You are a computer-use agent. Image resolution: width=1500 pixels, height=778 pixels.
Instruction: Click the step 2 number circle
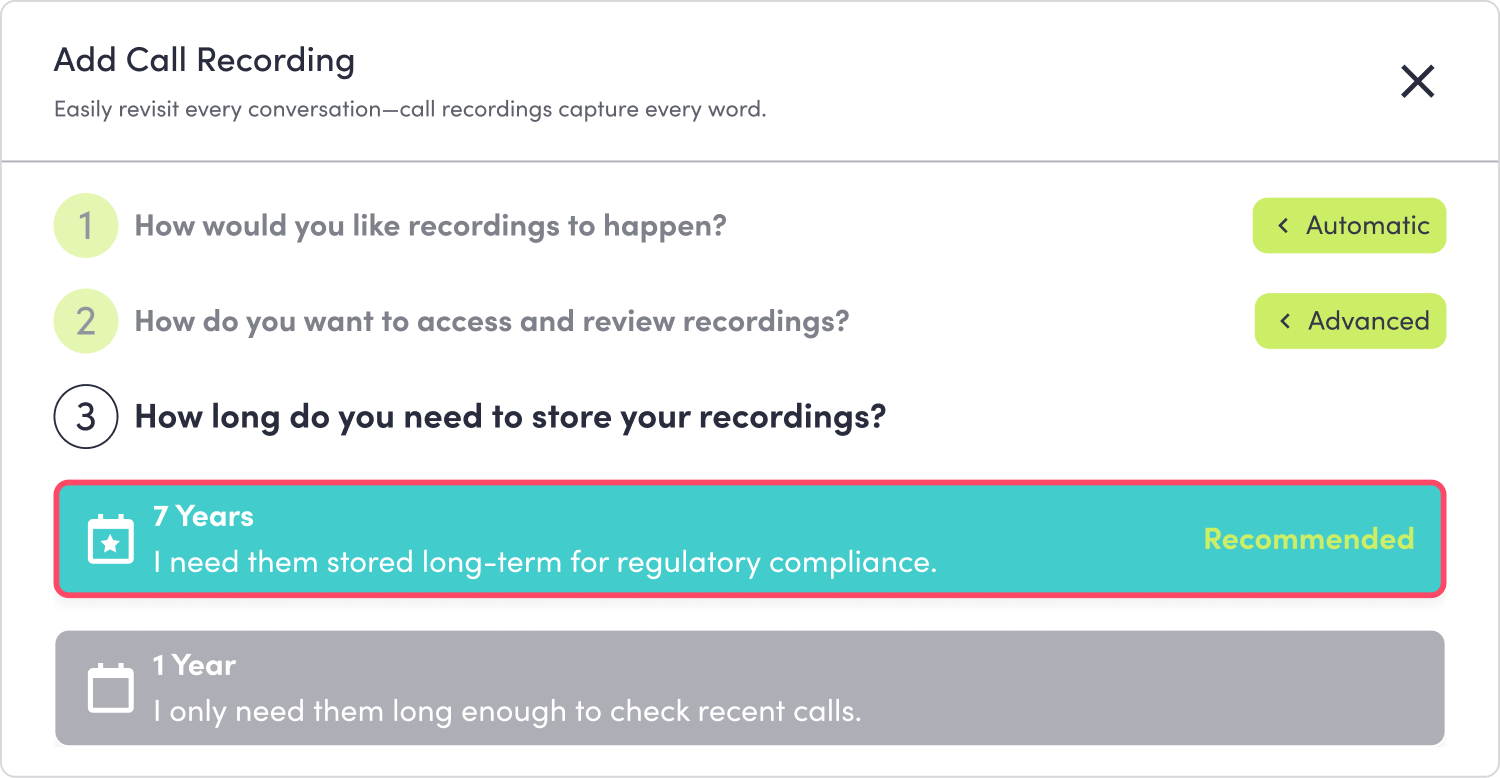point(86,322)
